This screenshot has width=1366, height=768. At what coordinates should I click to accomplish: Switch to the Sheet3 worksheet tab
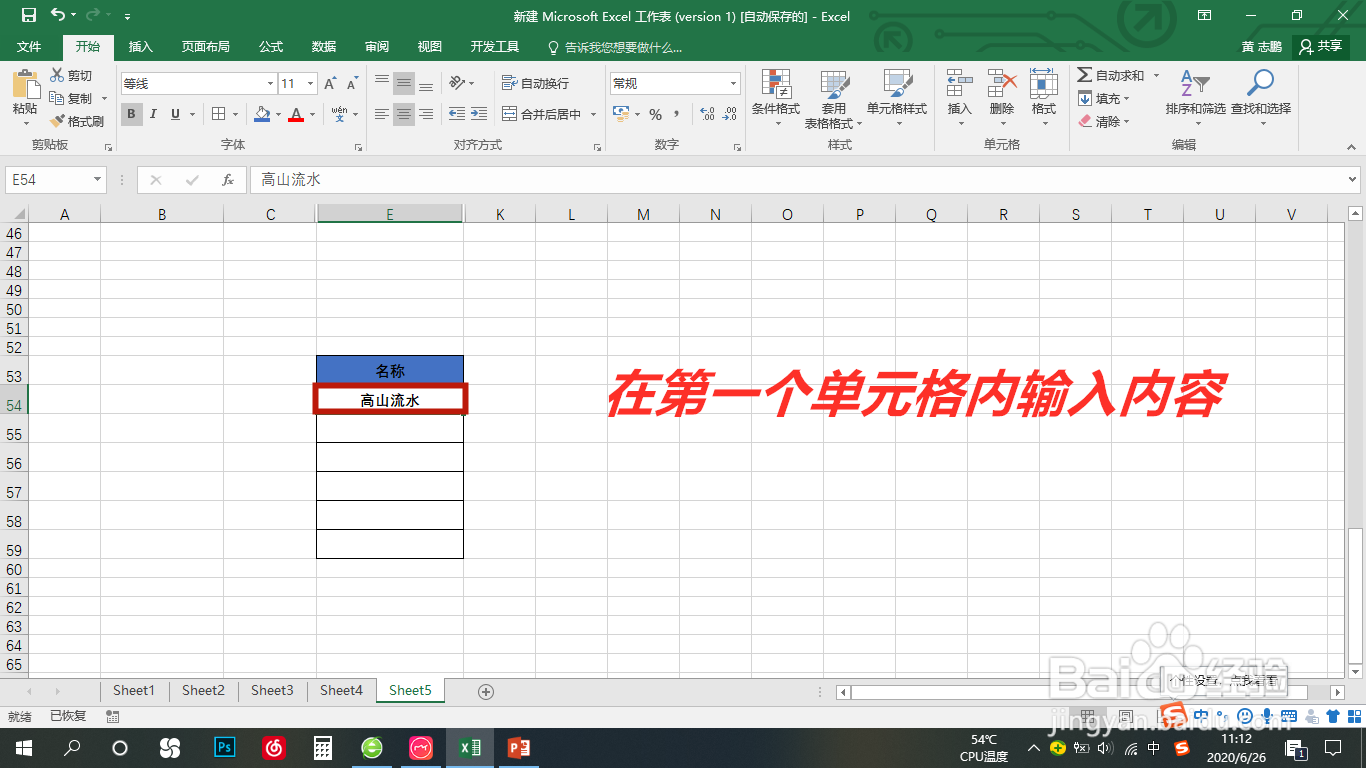click(x=272, y=690)
